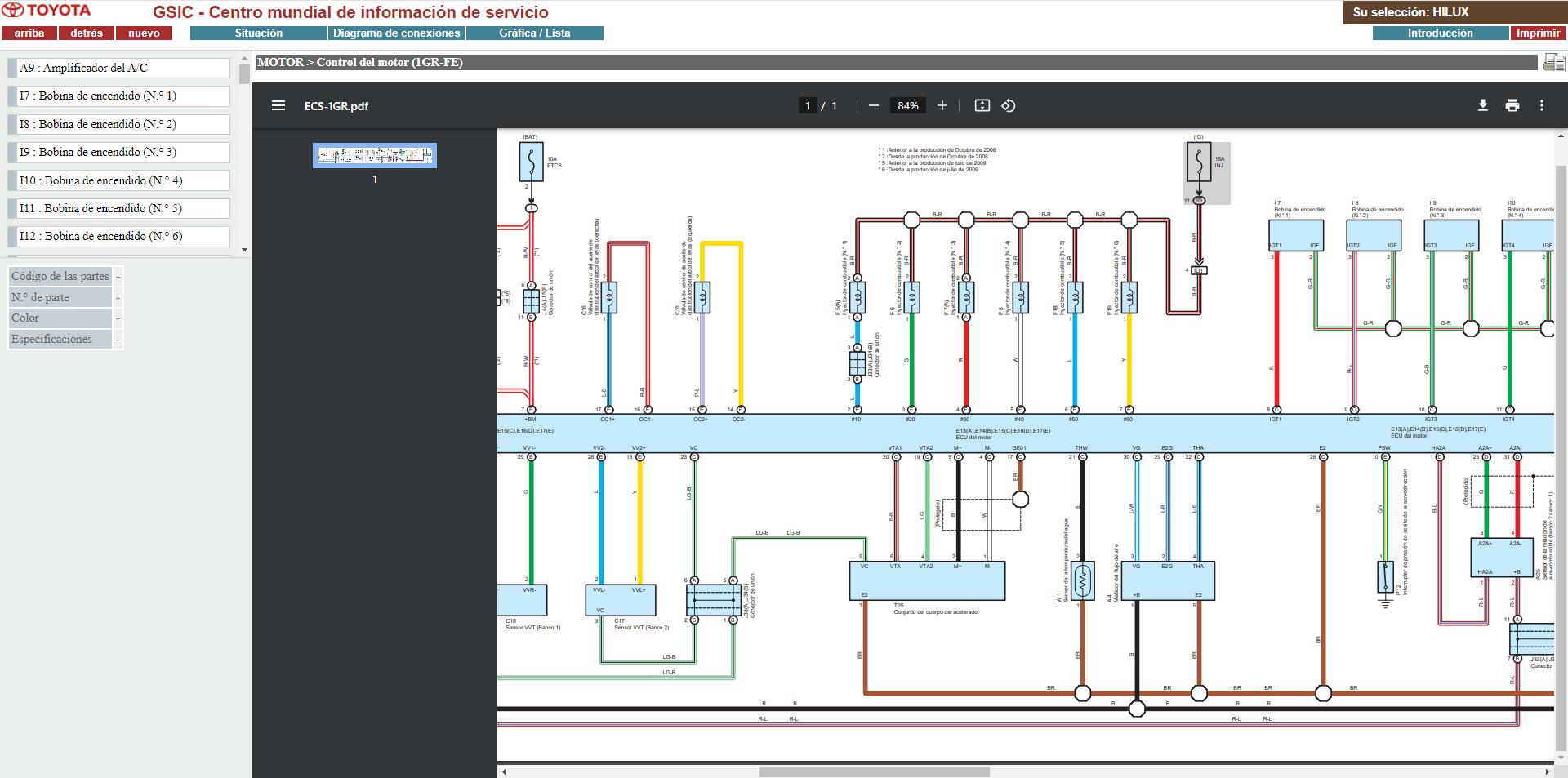Click the parts list scroll up arrow
Image resolution: width=1568 pixels, height=778 pixels.
tap(244, 58)
